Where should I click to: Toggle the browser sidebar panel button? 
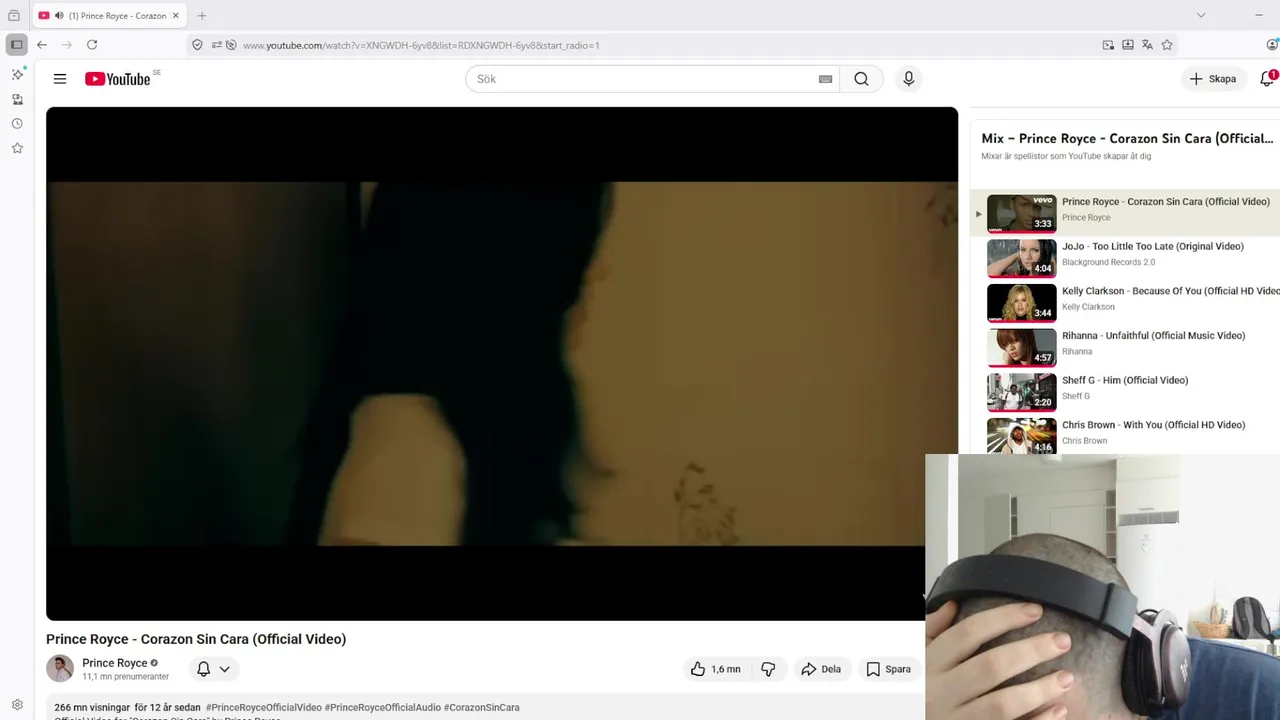point(17,45)
